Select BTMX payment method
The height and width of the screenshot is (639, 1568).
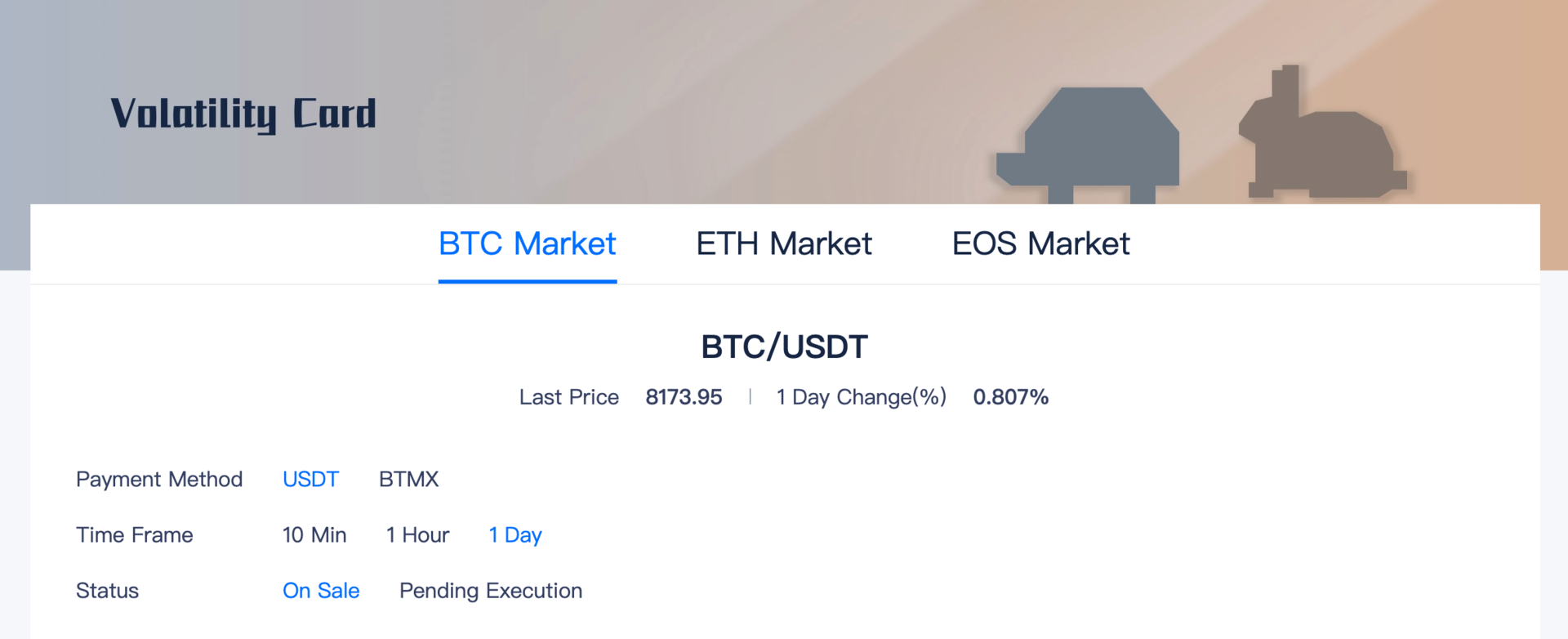(x=408, y=479)
